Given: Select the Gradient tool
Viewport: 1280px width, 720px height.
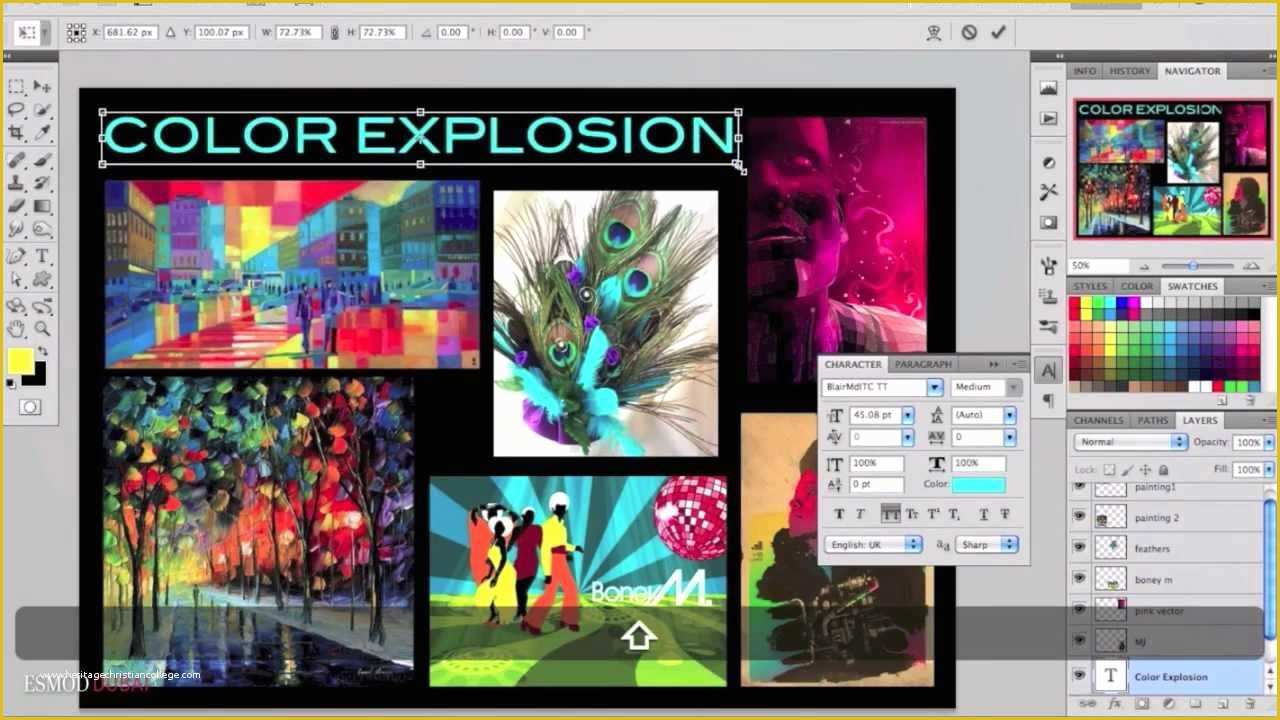Looking at the screenshot, I should [42, 207].
